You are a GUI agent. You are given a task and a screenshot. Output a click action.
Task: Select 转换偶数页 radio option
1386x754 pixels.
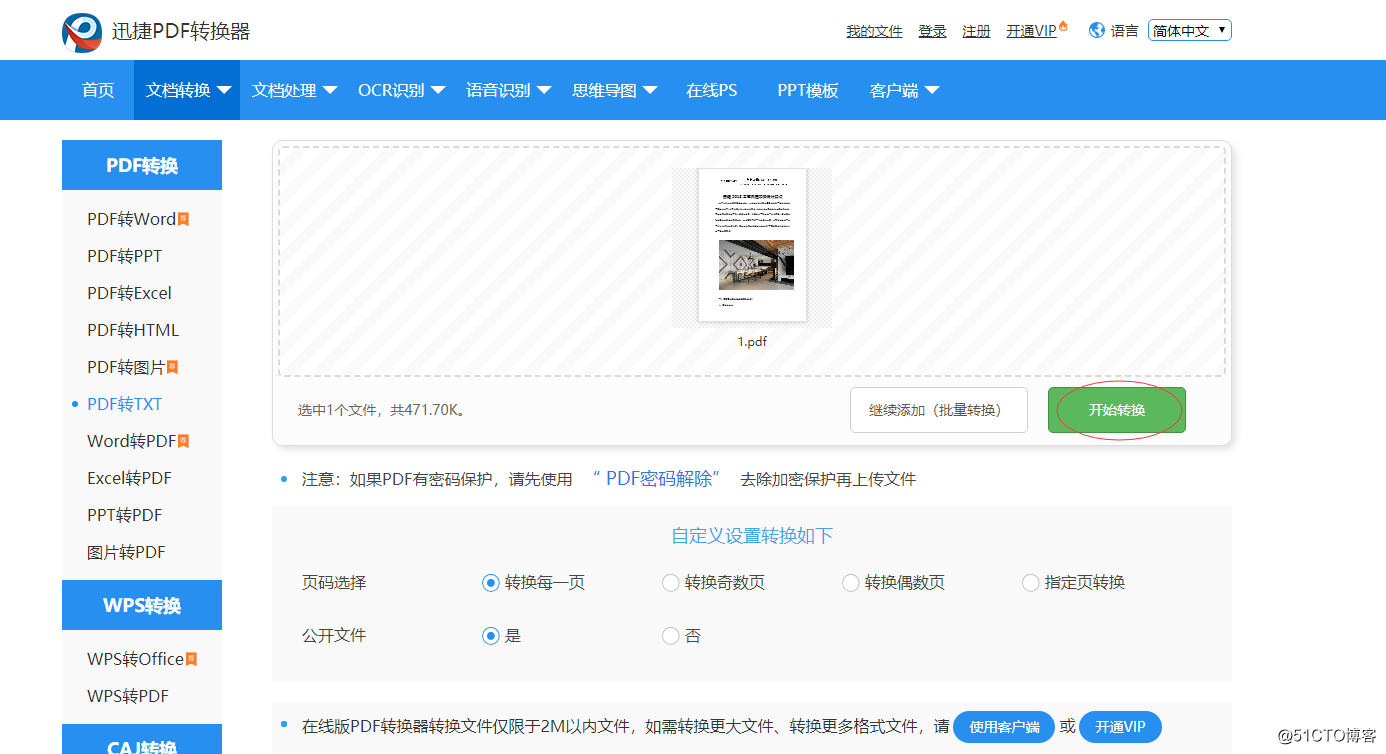tap(850, 583)
